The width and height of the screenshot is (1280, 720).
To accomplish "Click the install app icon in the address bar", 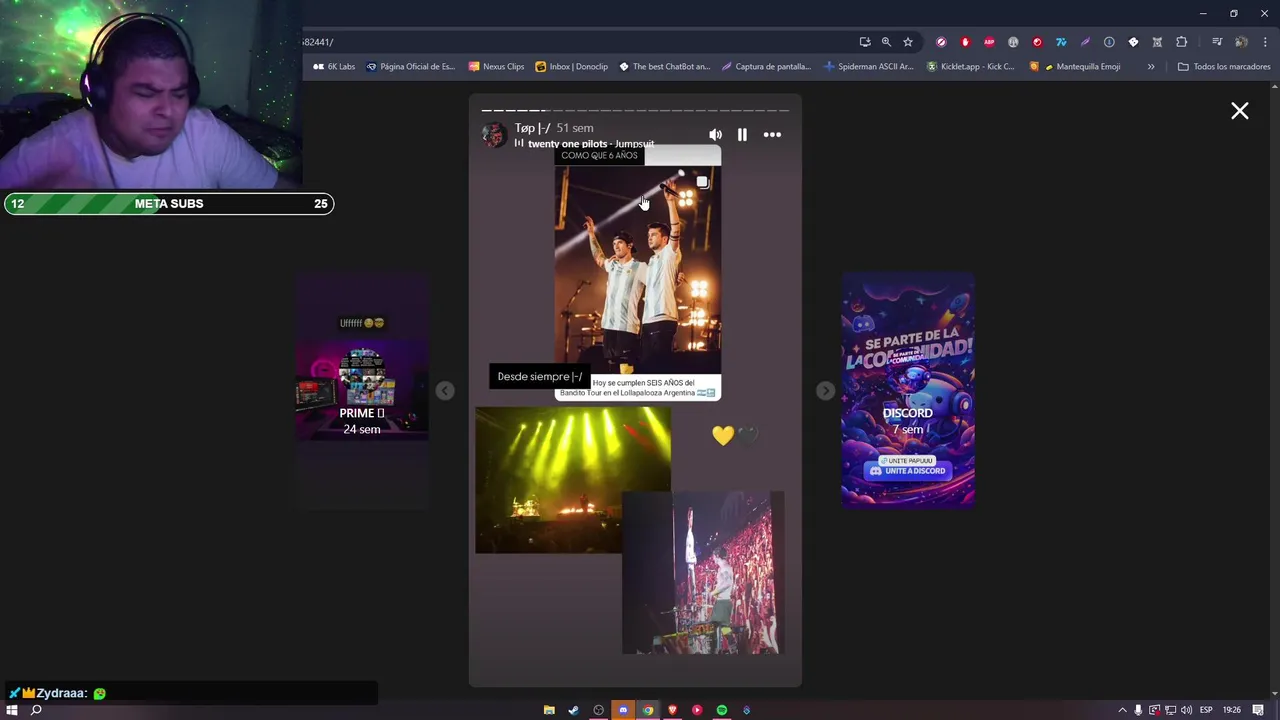I will (x=865, y=42).
